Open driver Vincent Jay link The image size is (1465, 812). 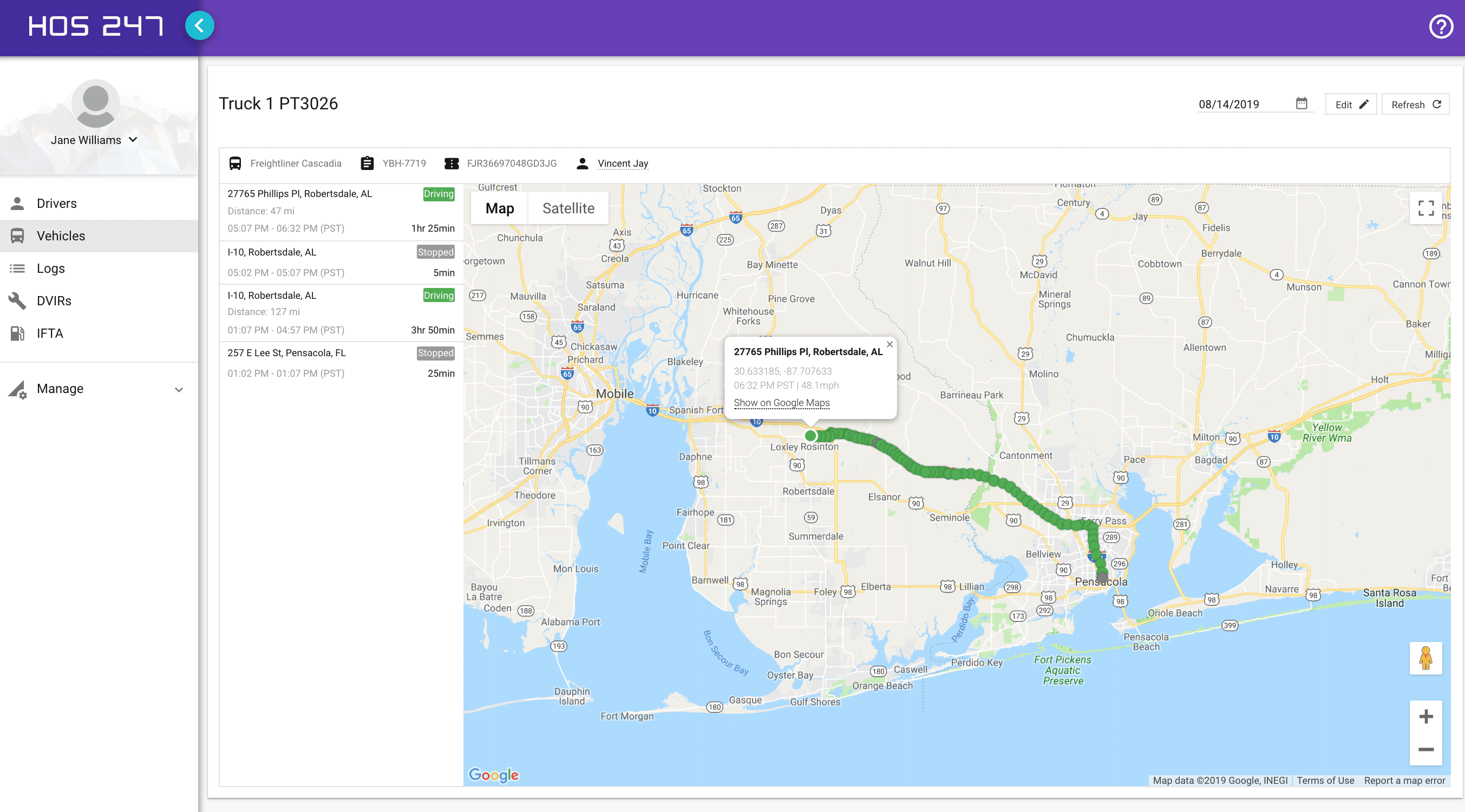click(x=623, y=163)
